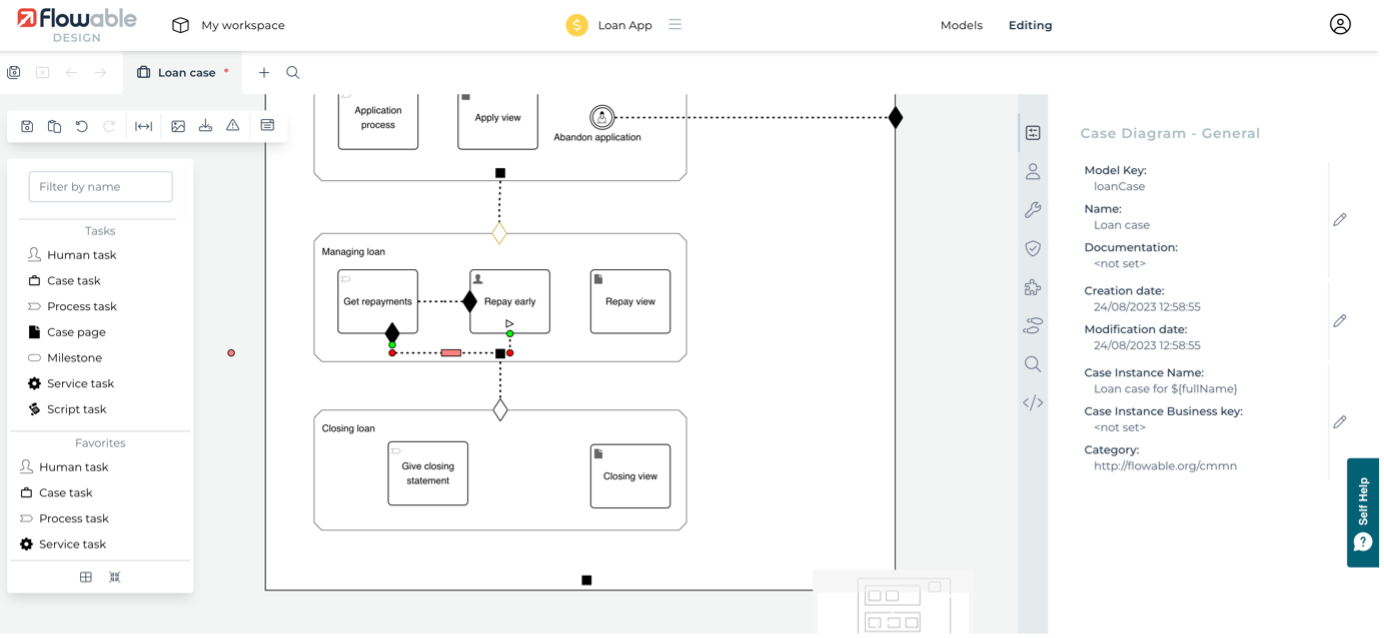The width and height of the screenshot is (1384, 638).
Task: Edit the Name and Documentation properties
Action: [1340, 219]
